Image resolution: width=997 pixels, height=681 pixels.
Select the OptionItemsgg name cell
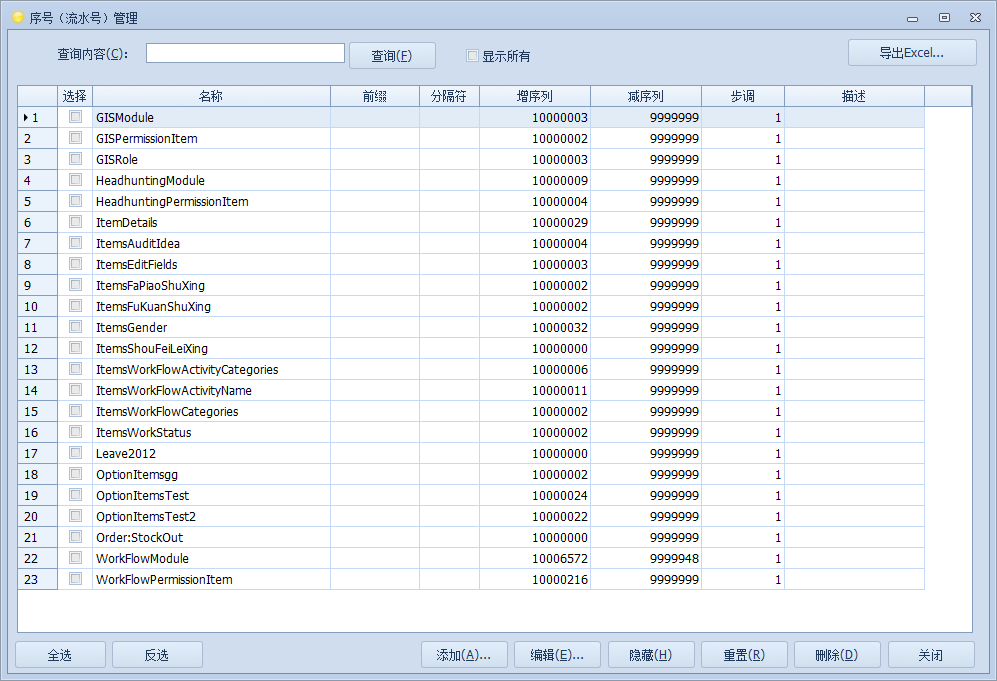pyautogui.click(x=211, y=474)
